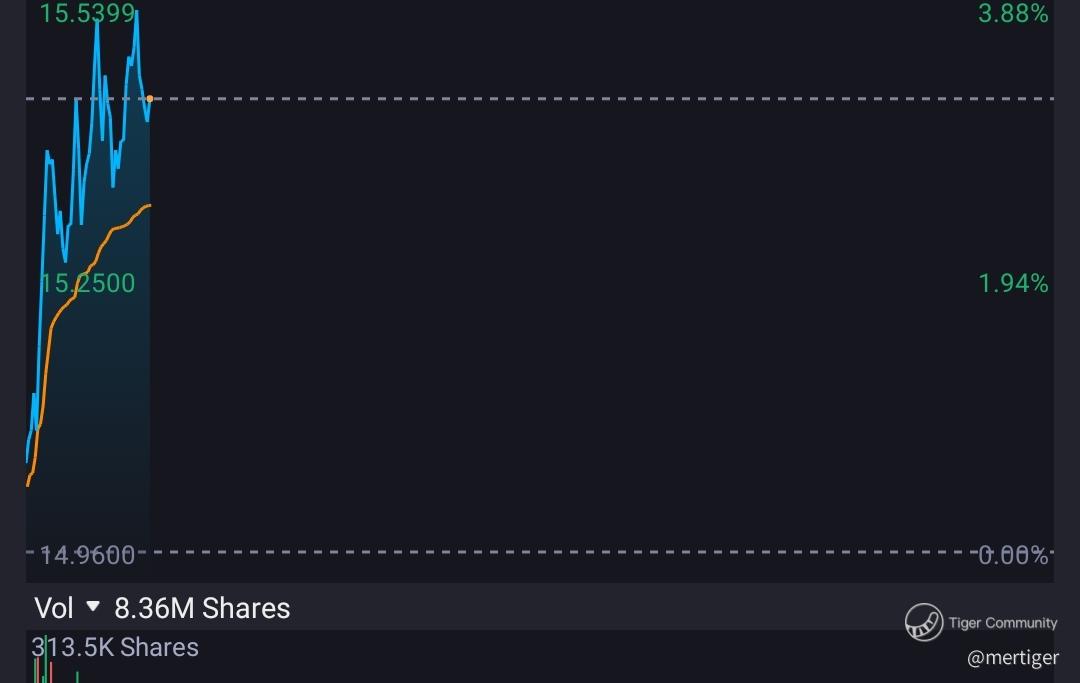The height and width of the screenshot is (683, 1080).
Task: Click the small isolated green volume bar
Action: point(77,677)
